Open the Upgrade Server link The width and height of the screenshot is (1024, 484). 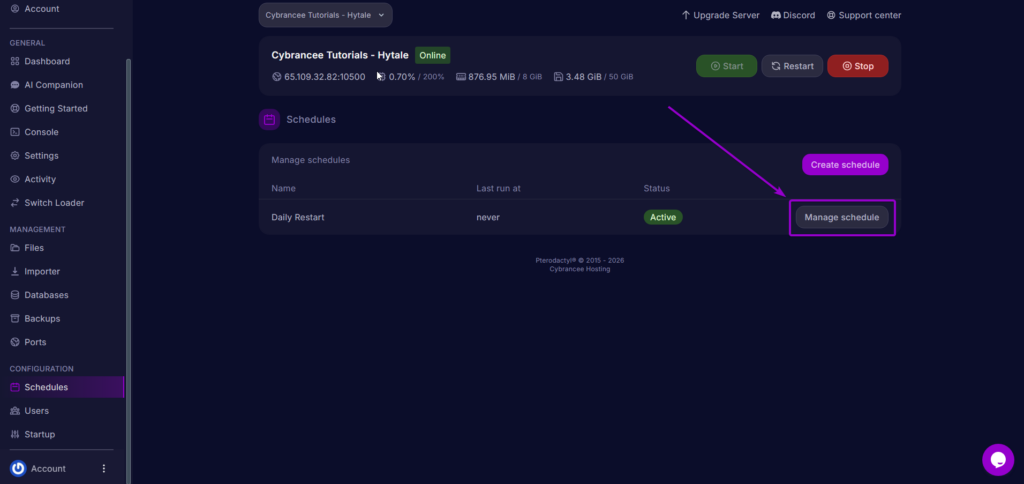point(720,15)
